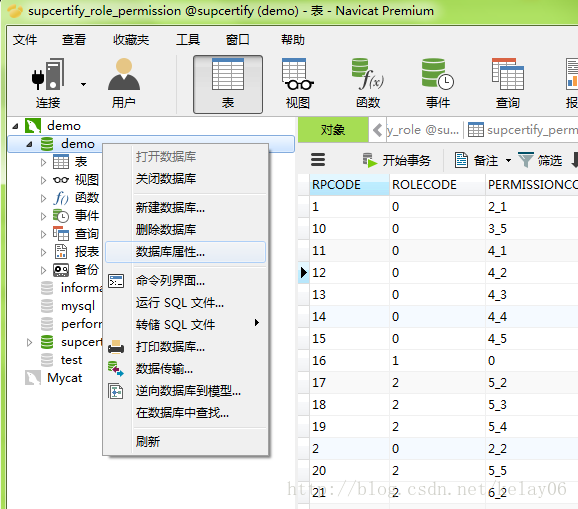
Task: Choose 数据传输... from context menu
Action: pos(185,369)
